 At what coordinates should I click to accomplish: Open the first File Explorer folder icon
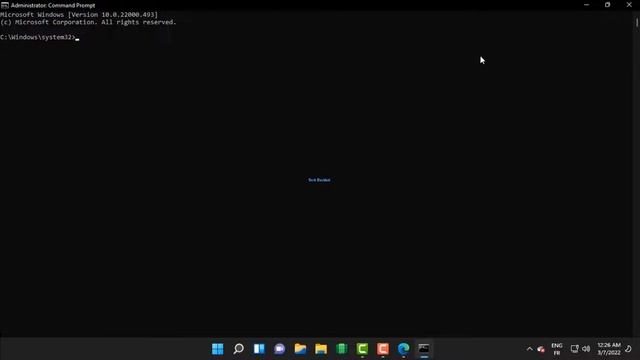(x=300, y=349)
